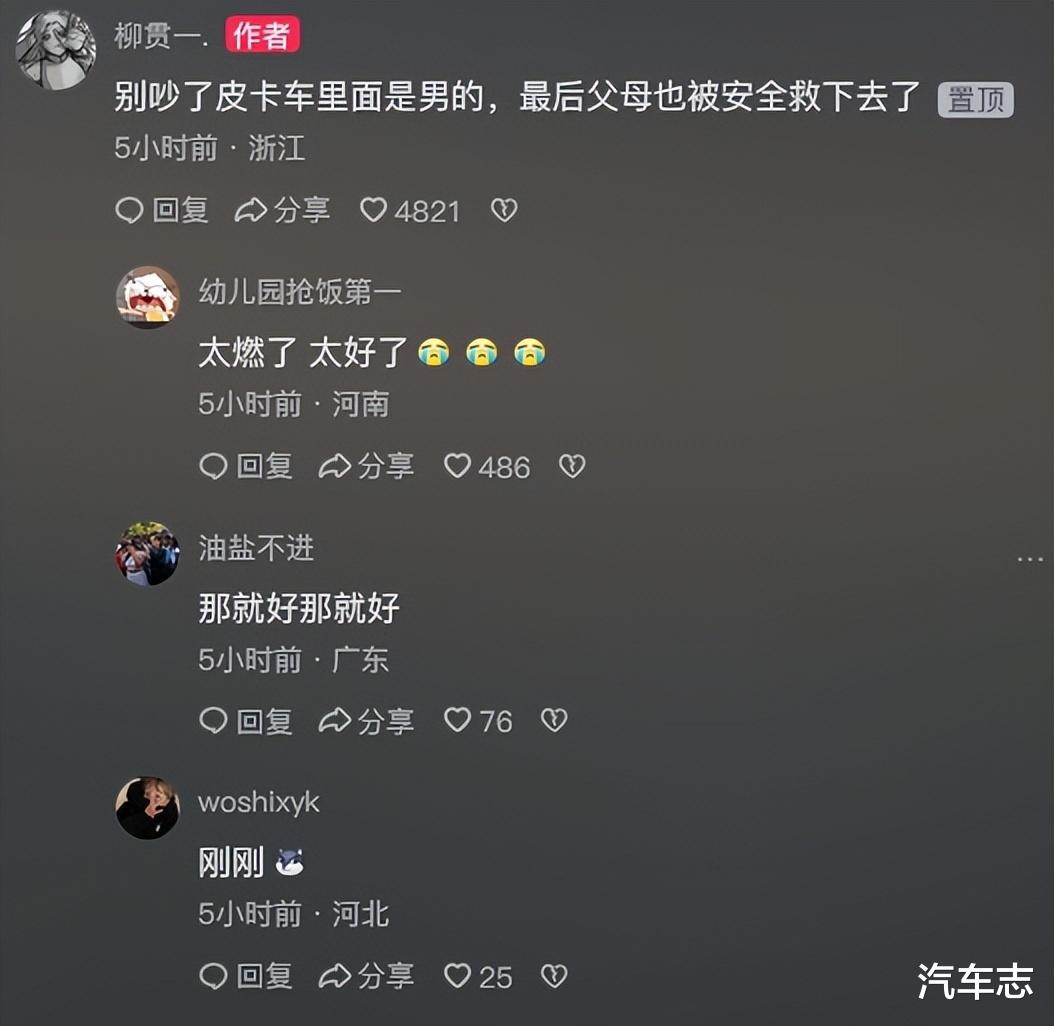The width and height of the screenshot is (1054, 1026).
Task: Dislike the comment from 河南
Action: click(x=572, y=466)
